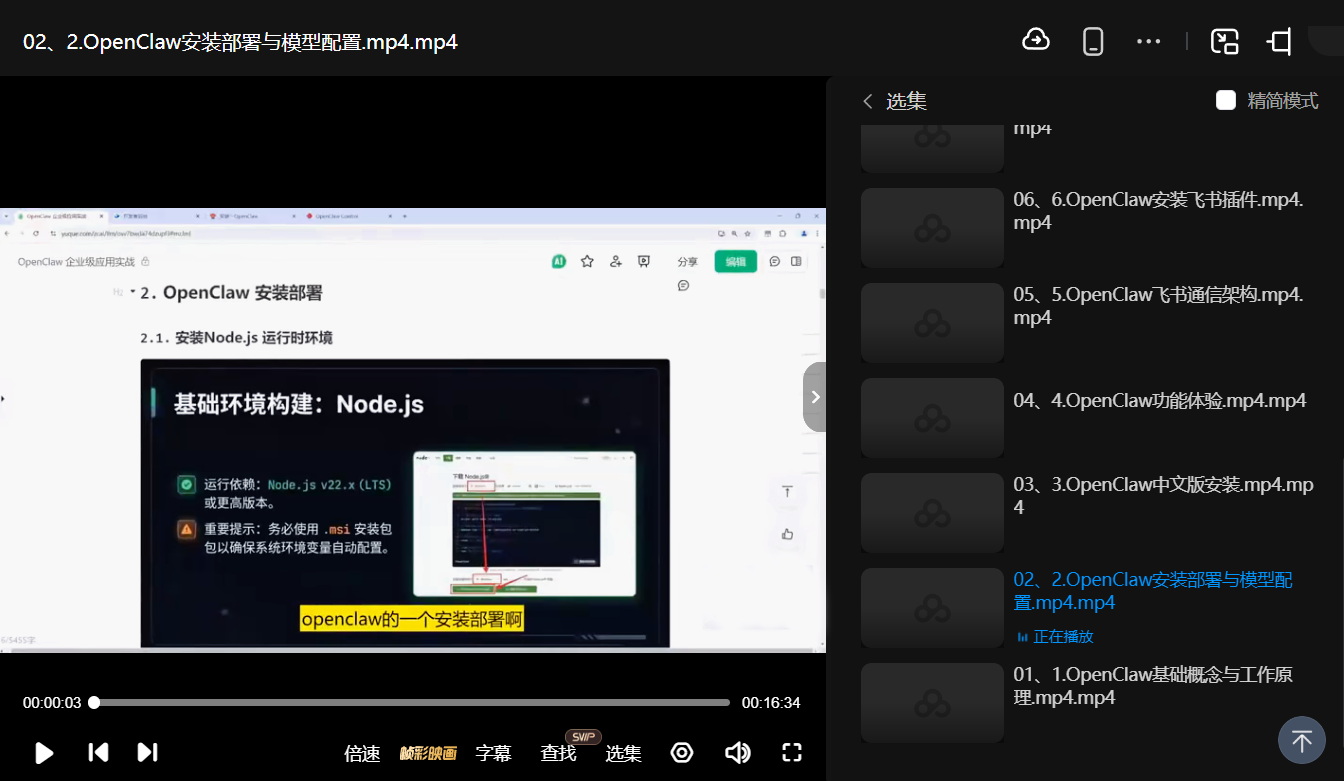
Task: Click the 选集 episode list button
Action: pyautogui.click(x=623, y=754)
